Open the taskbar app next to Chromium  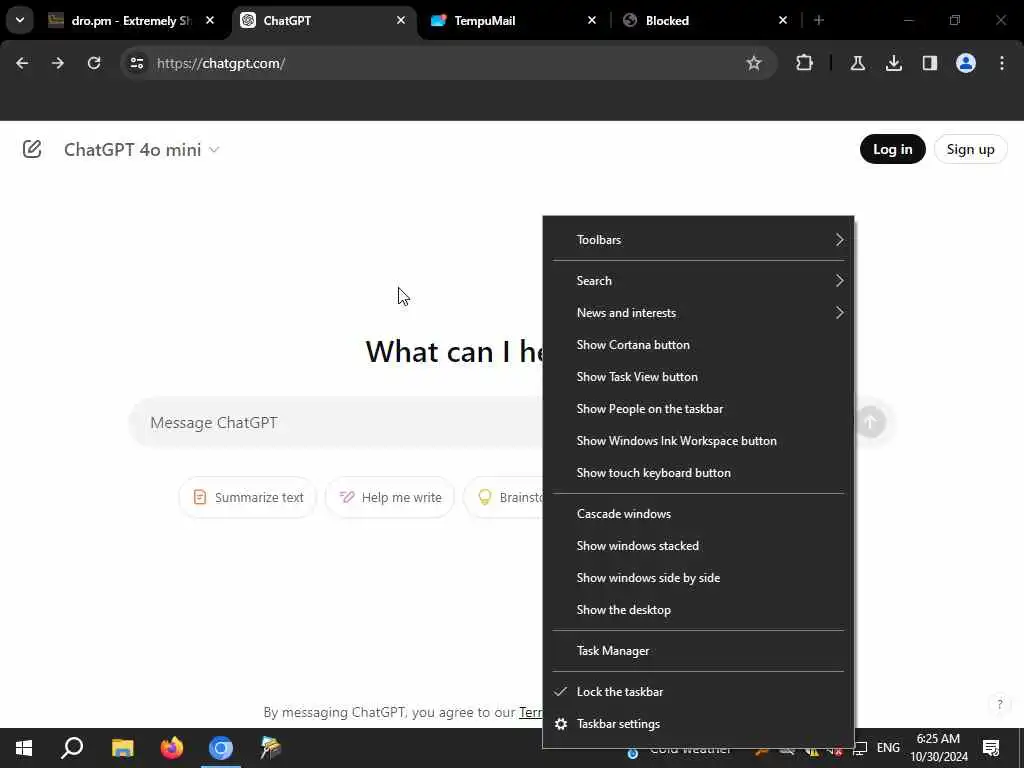270,748
